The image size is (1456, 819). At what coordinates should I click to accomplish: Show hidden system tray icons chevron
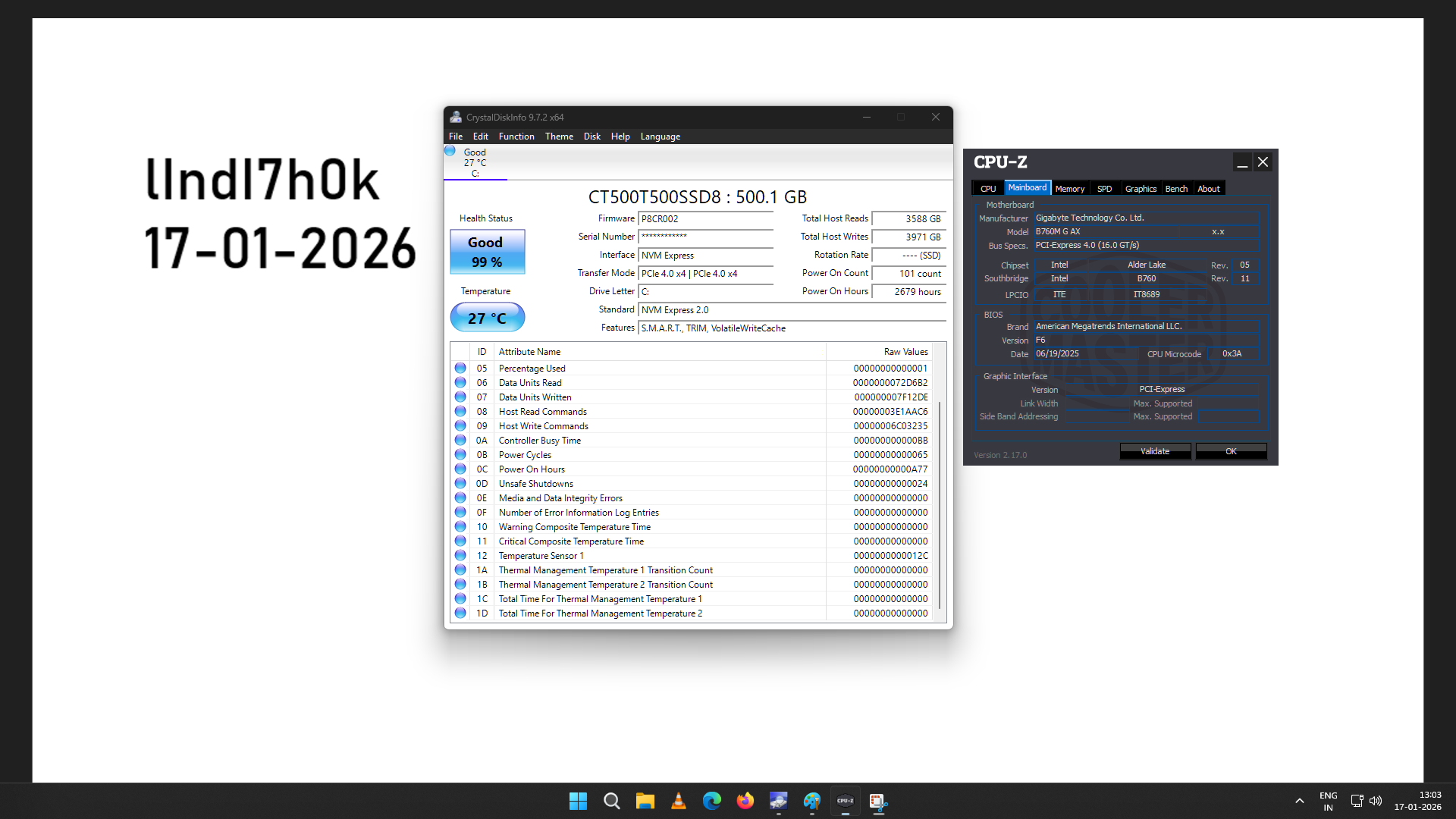[x=1299, y=801]
